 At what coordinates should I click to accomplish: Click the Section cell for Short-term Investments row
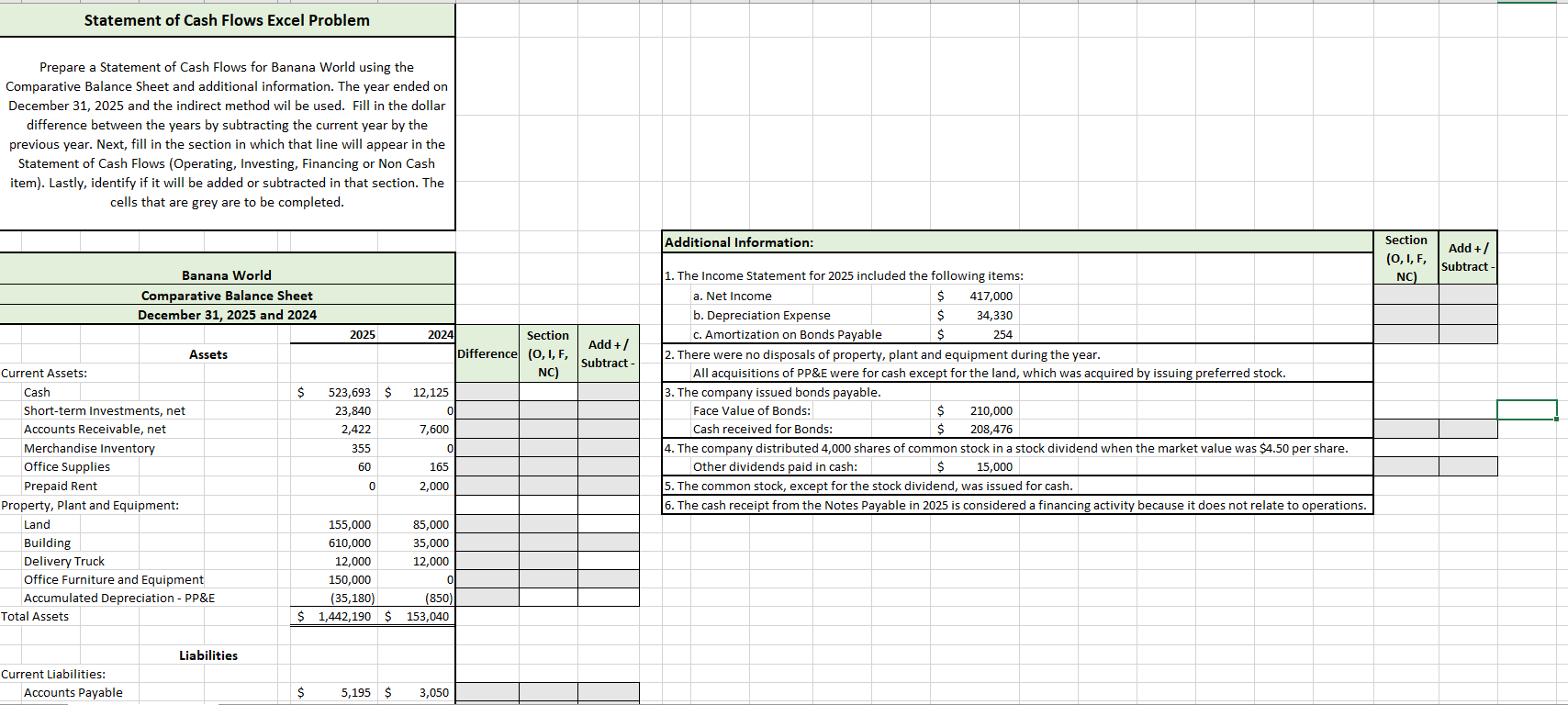pyautogui.click(x=548, y=410)
